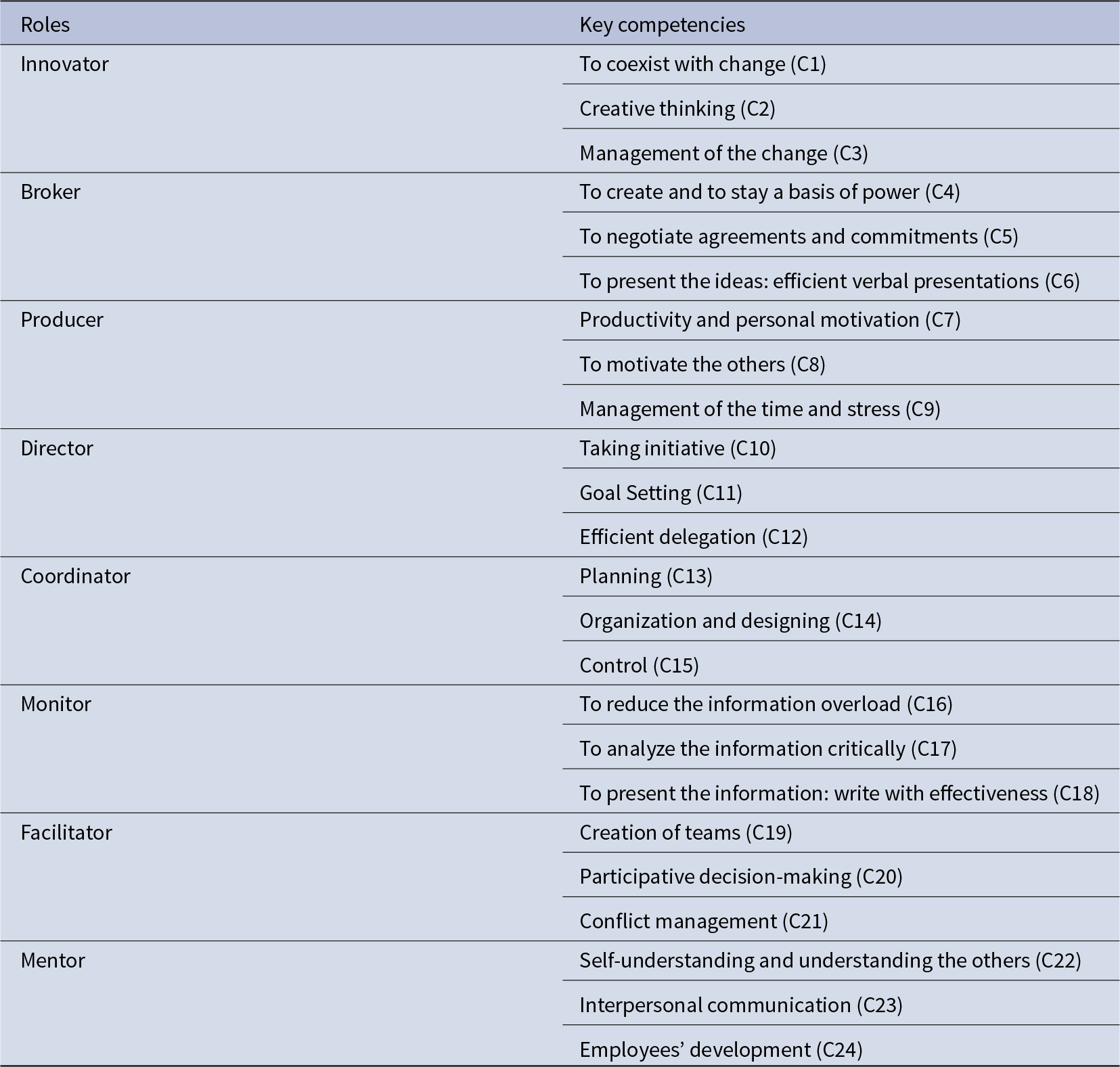Click To analyze the information critically (C17)

pyautogui.click(x=768, y=748)
